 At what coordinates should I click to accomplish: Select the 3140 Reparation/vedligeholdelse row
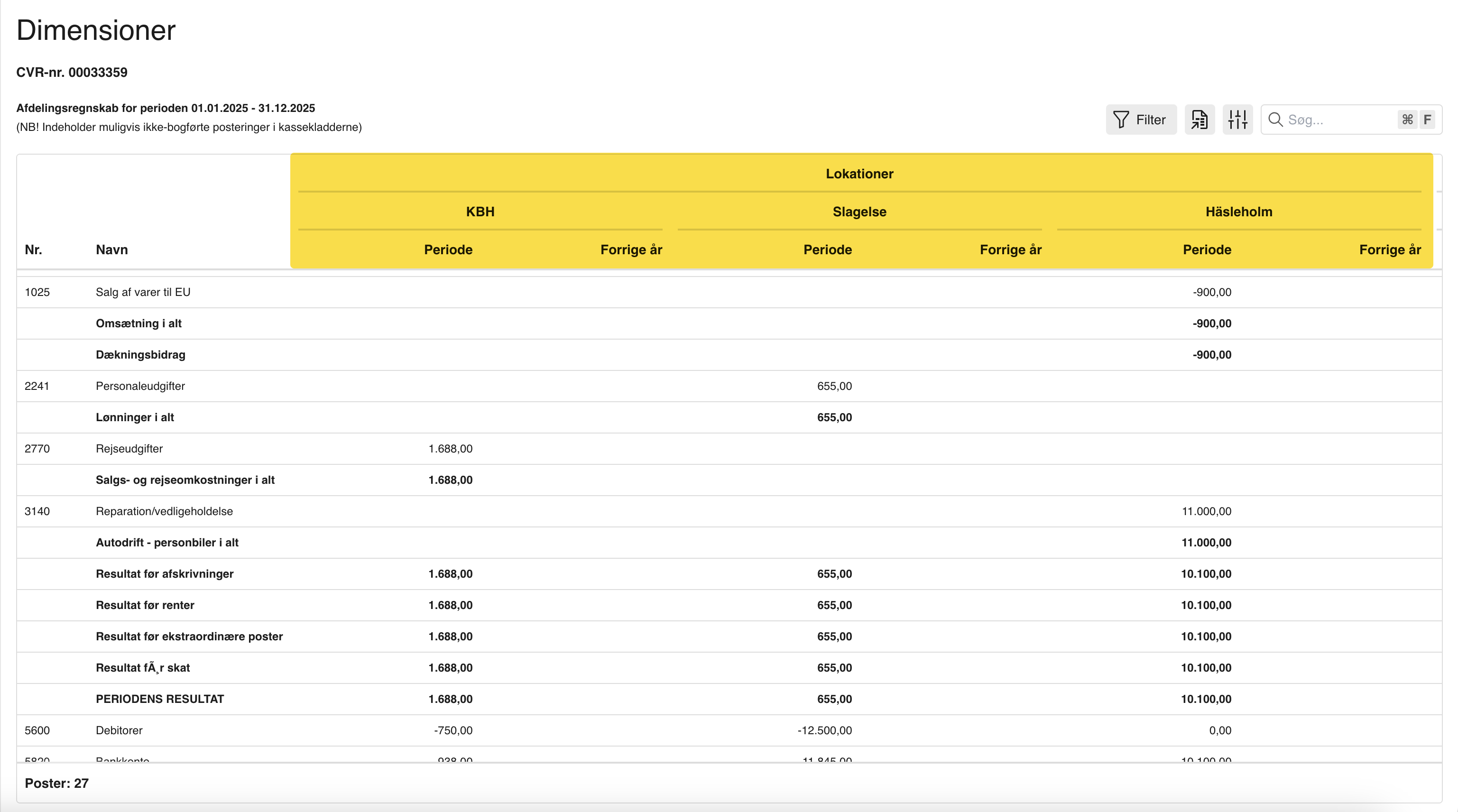tap(164, 511)
